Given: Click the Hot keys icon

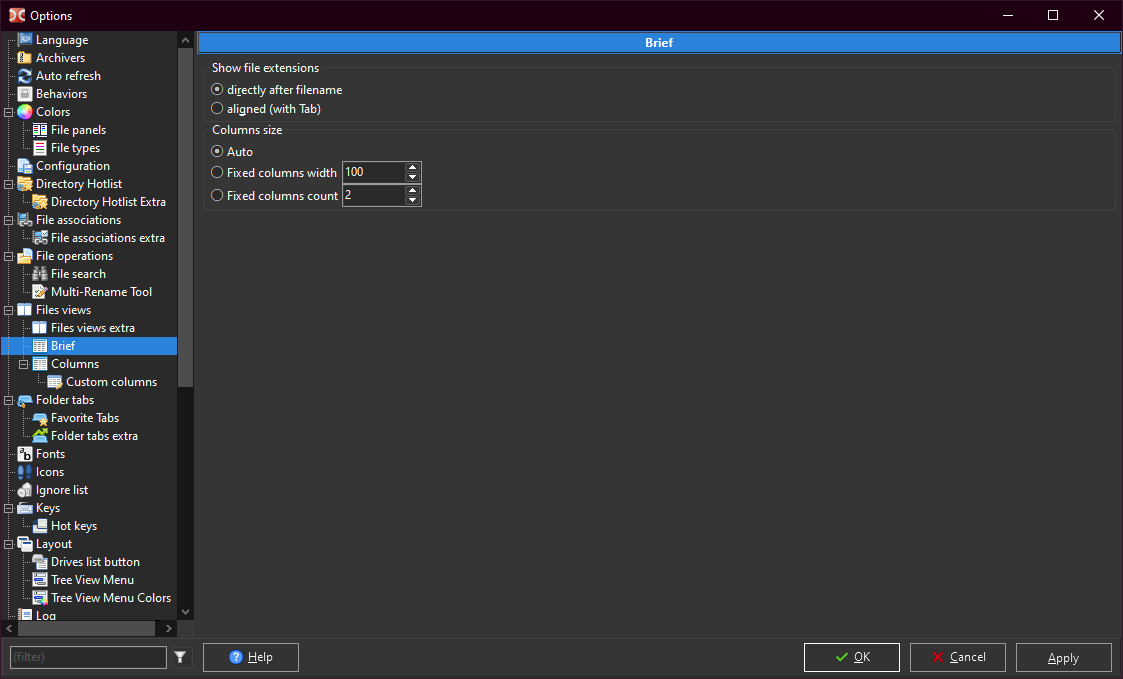Looking at the screenshot, I should [x=40, y=526].
